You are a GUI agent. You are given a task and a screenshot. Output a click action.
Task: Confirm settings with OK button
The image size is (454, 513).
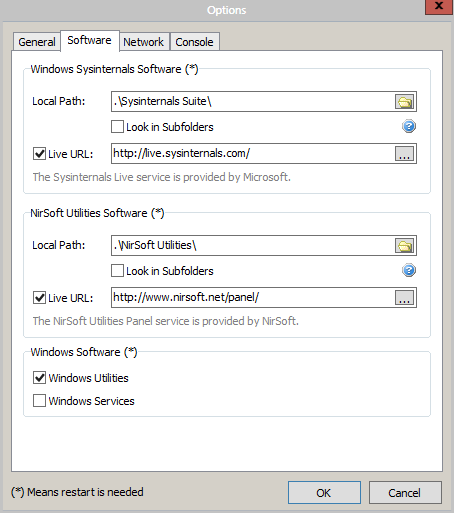coord(324,492)
